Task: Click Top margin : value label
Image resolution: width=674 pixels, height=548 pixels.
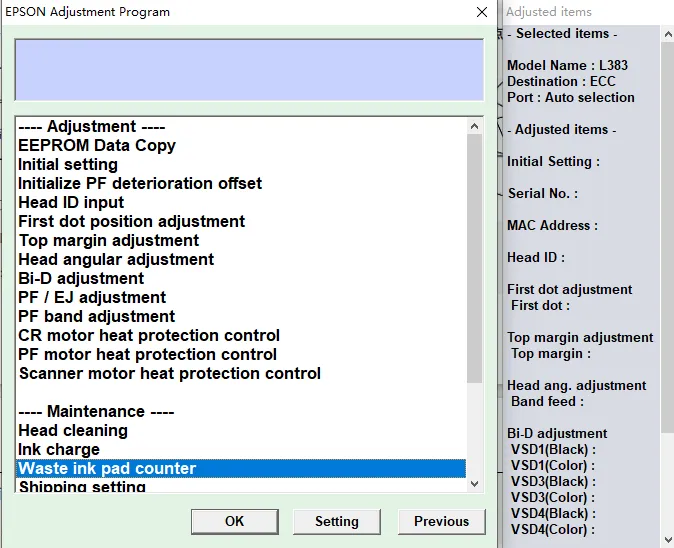Action: coord(551,354)
